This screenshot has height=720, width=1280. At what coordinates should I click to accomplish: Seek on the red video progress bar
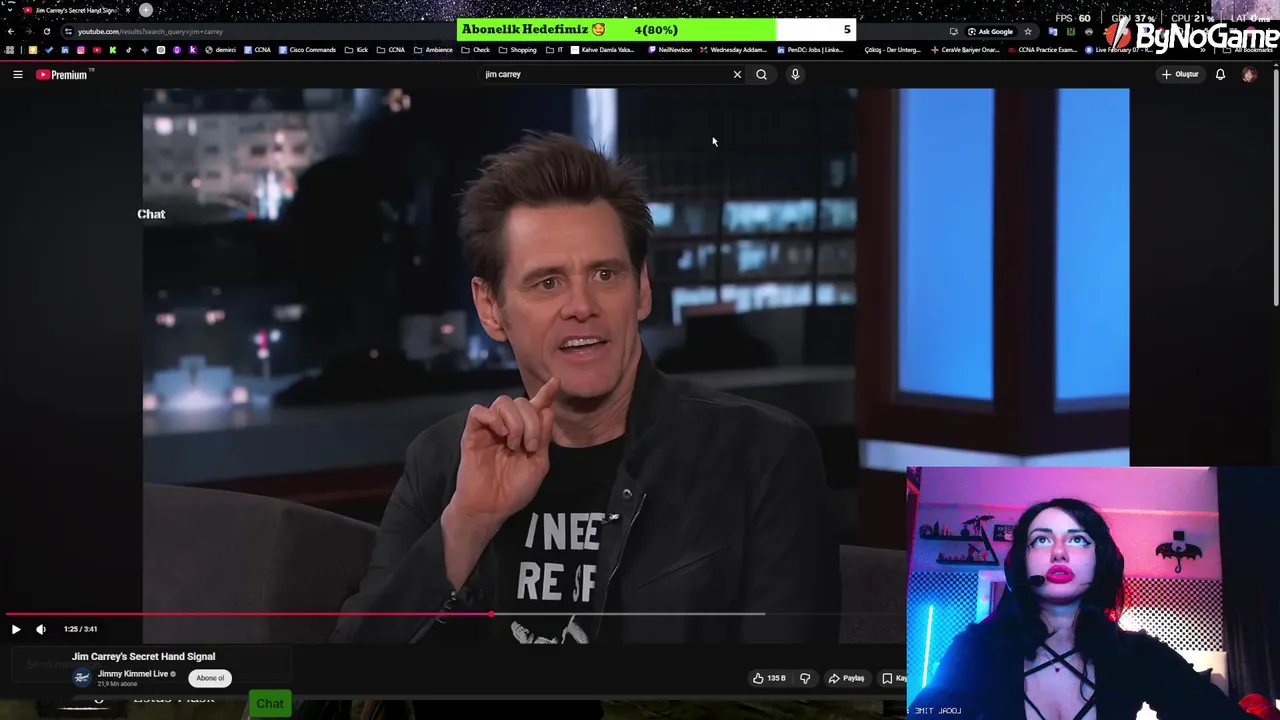tap(248, 614)
